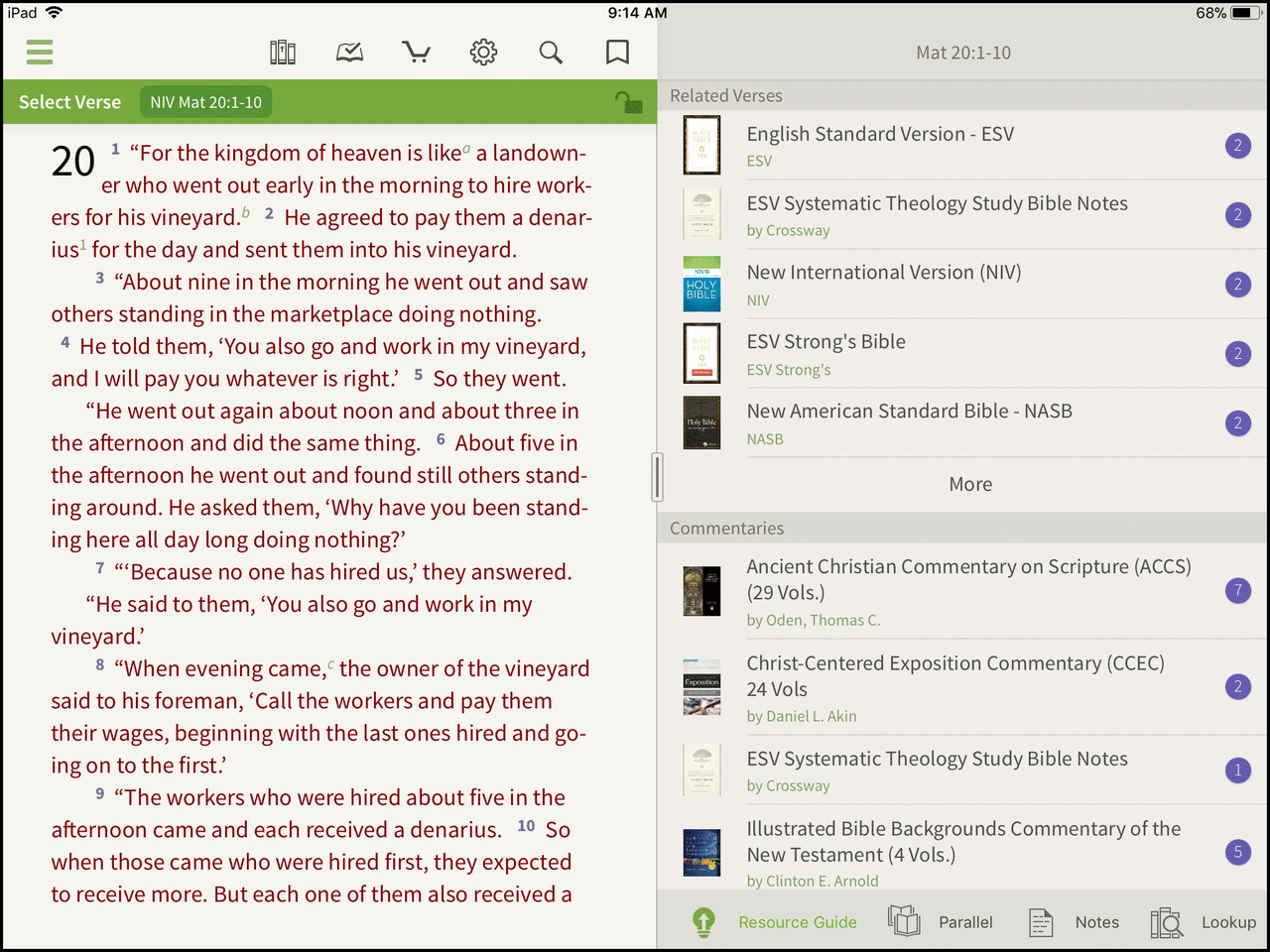Image resolution: width=1270 pixels, height=952 pixels.
Task: Tap the 2 badge for ESV Strong's Bible
Action: click(x=1237, y=354)
